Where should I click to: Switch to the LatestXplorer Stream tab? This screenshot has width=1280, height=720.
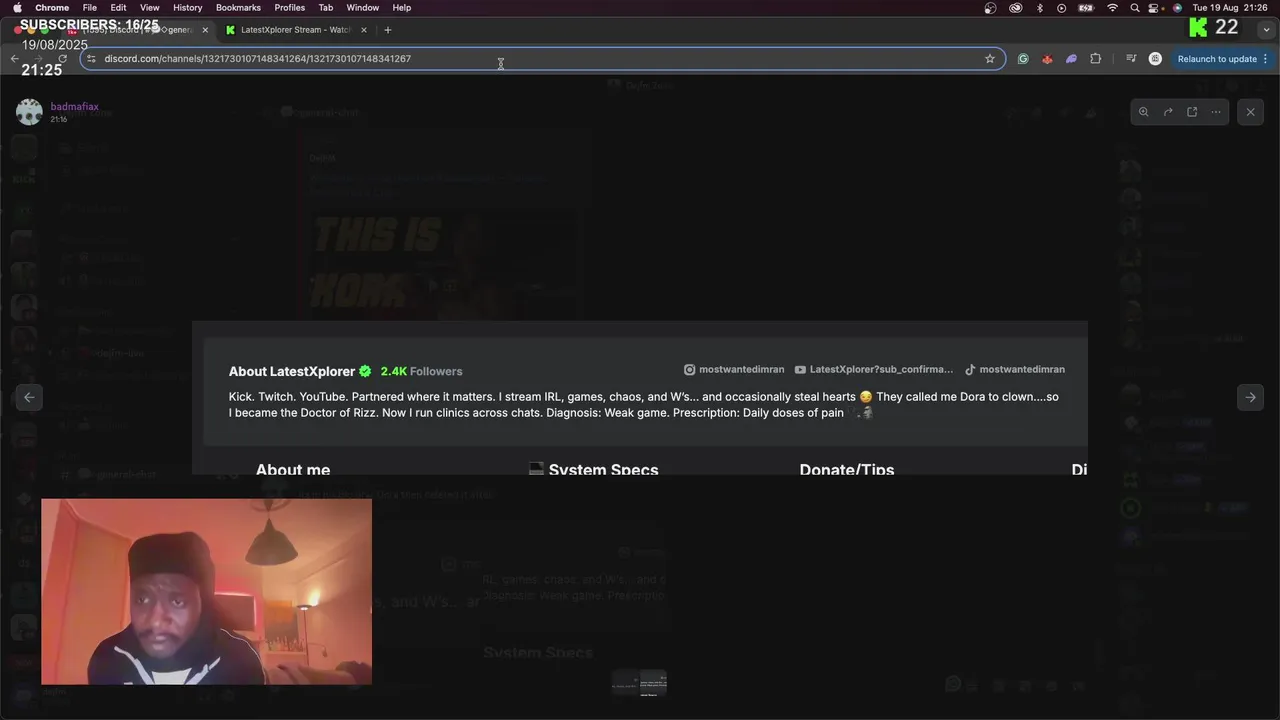click(295, 30)
